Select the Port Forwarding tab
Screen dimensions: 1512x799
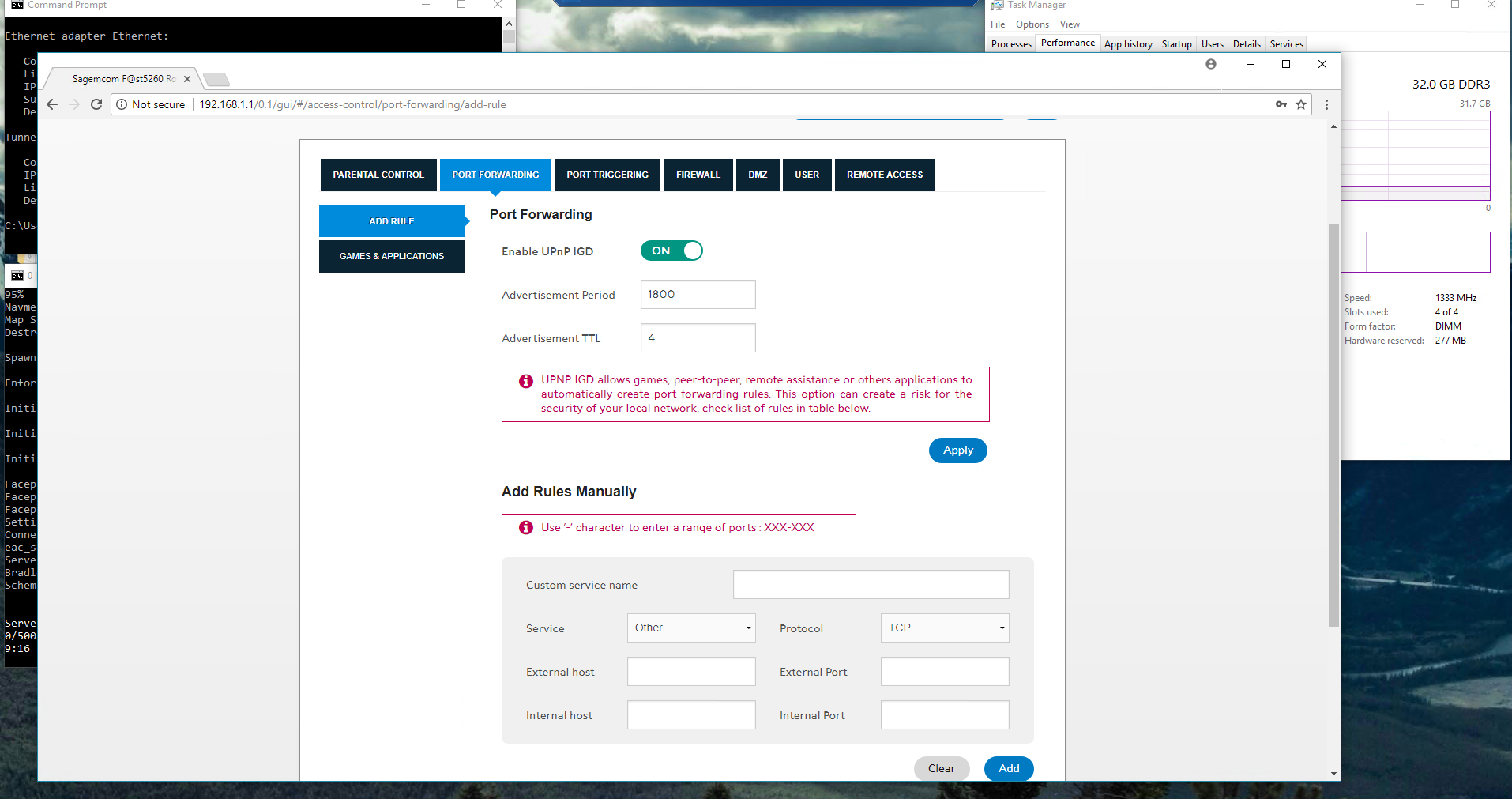coord(495,175)
